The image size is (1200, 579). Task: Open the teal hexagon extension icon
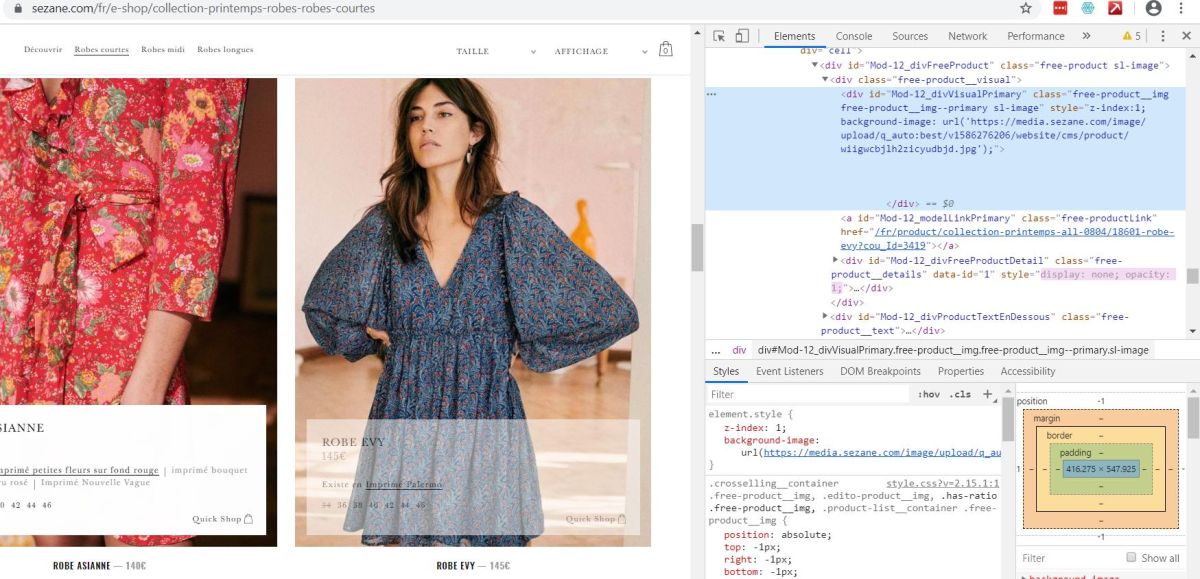coord(1088,8)
